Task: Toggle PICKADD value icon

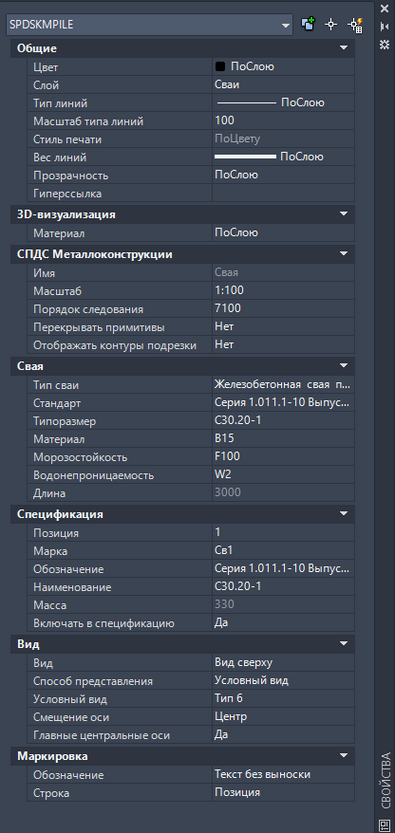Action: tap(308, 24)
